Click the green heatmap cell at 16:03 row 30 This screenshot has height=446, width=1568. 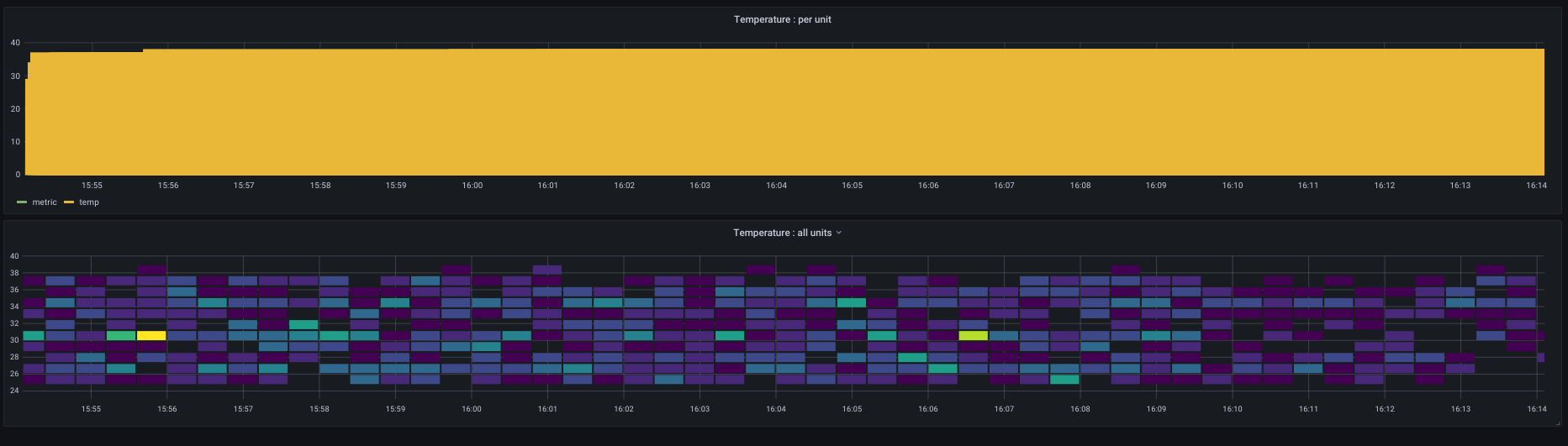click(730, 335)
